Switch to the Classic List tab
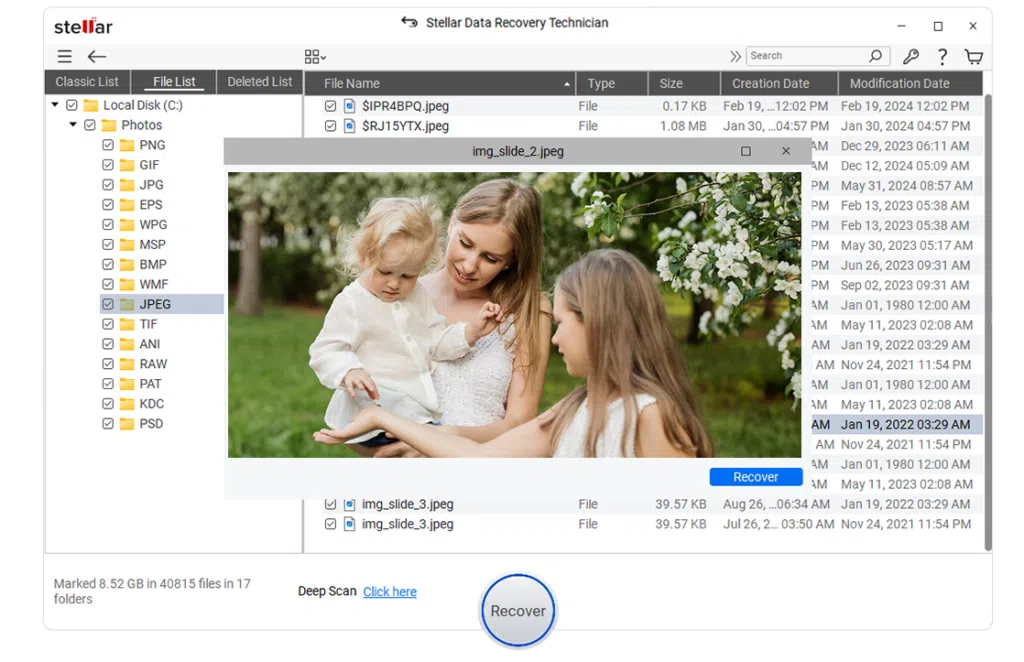This screenshot has width=1024, height=662. pyautogui.click(x=86, y=81)
